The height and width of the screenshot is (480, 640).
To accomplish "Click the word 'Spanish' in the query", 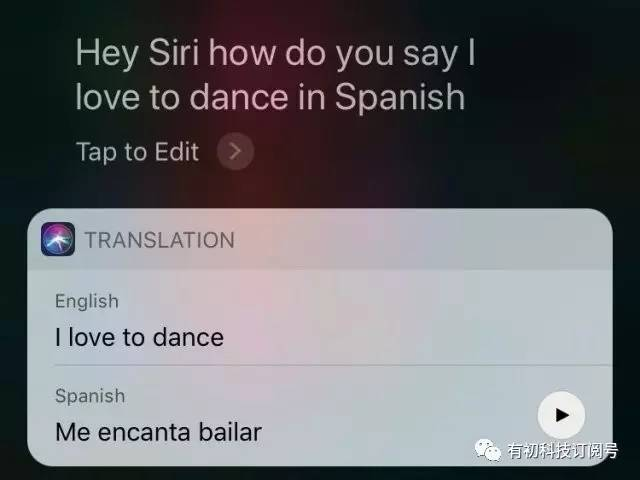I will coord(400,98).
